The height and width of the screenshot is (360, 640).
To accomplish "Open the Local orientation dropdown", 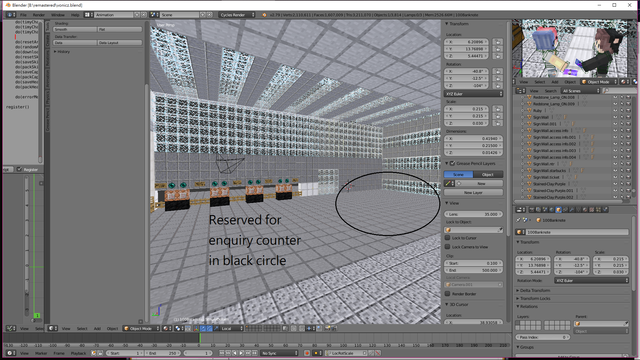I will pos(232,328).
